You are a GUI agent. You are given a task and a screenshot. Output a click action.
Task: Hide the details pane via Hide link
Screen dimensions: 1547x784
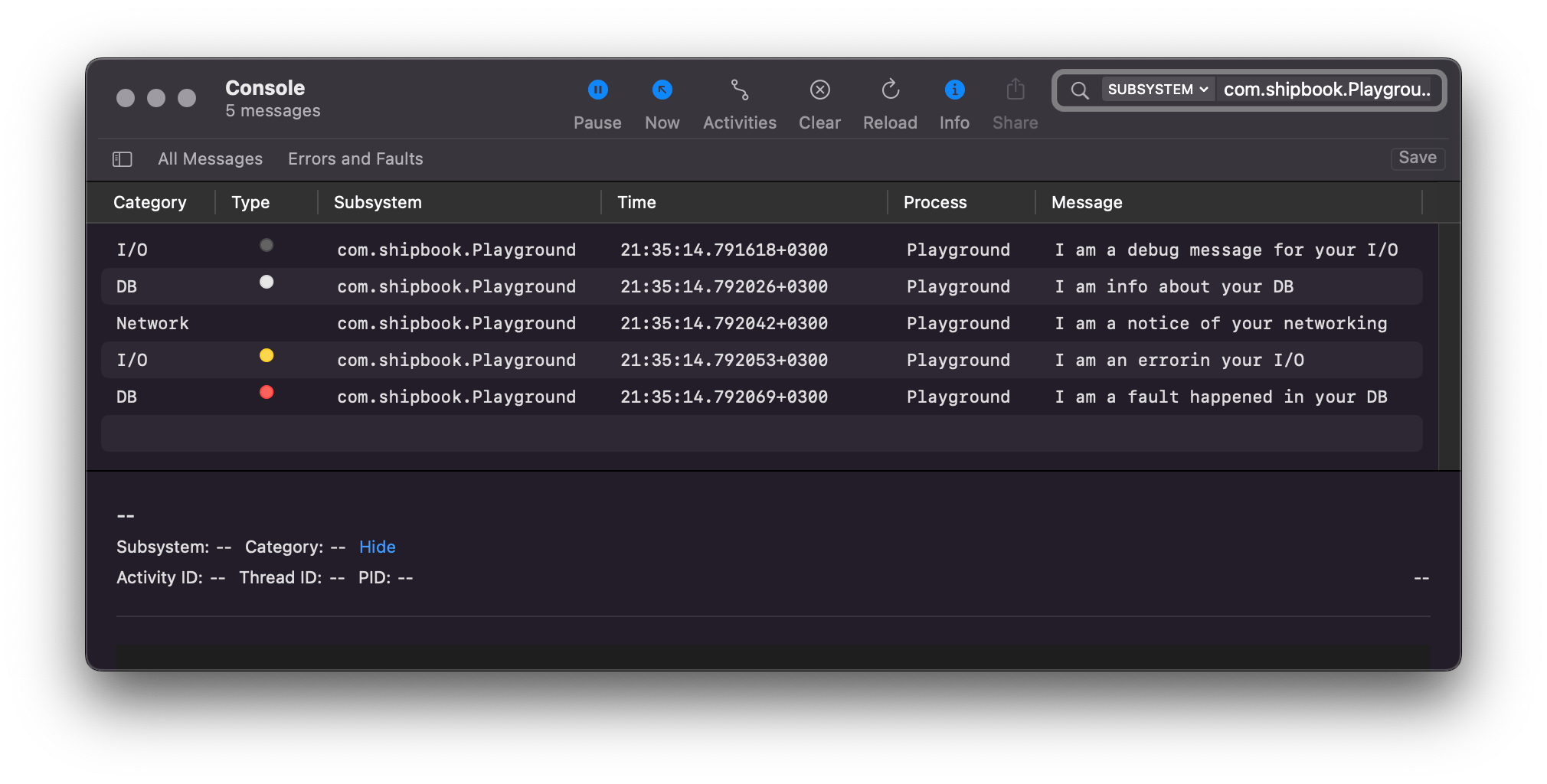pos(378,547)
